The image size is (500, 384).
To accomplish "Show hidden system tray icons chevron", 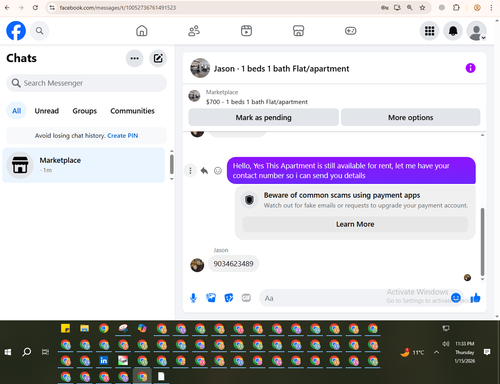I will [436, 352].
